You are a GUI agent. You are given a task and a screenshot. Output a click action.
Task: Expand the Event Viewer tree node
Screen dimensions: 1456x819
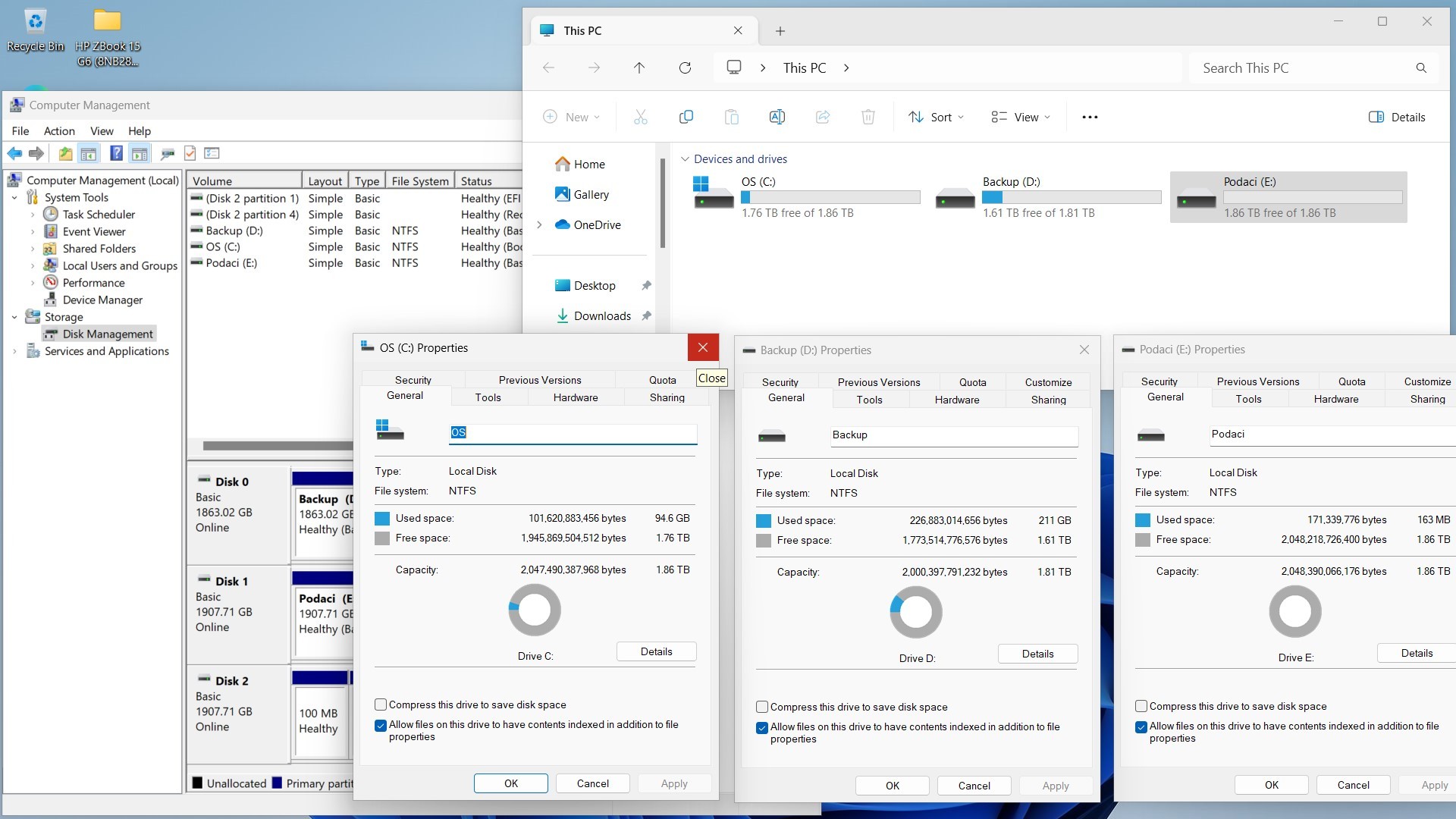pyautogui.click(x=33, y=232)
